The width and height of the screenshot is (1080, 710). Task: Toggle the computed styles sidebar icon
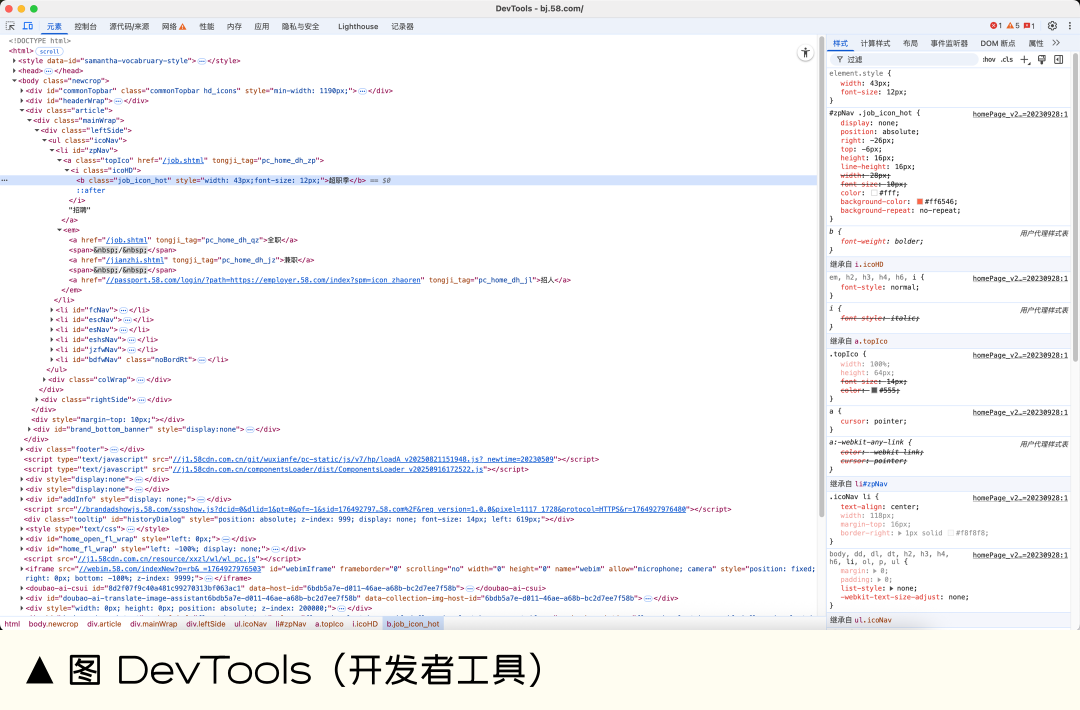click(x=1059, y=60)
